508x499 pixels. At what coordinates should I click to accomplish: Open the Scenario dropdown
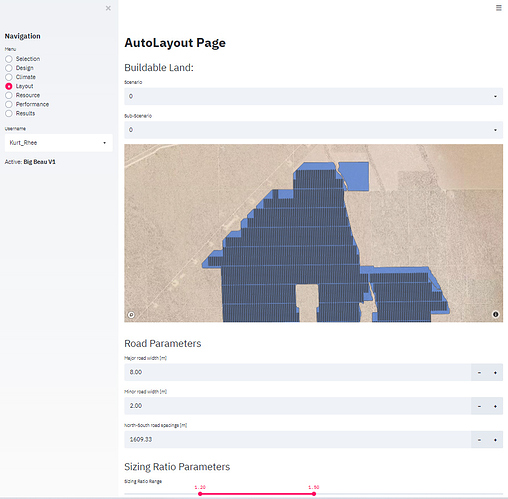point(313,96)
